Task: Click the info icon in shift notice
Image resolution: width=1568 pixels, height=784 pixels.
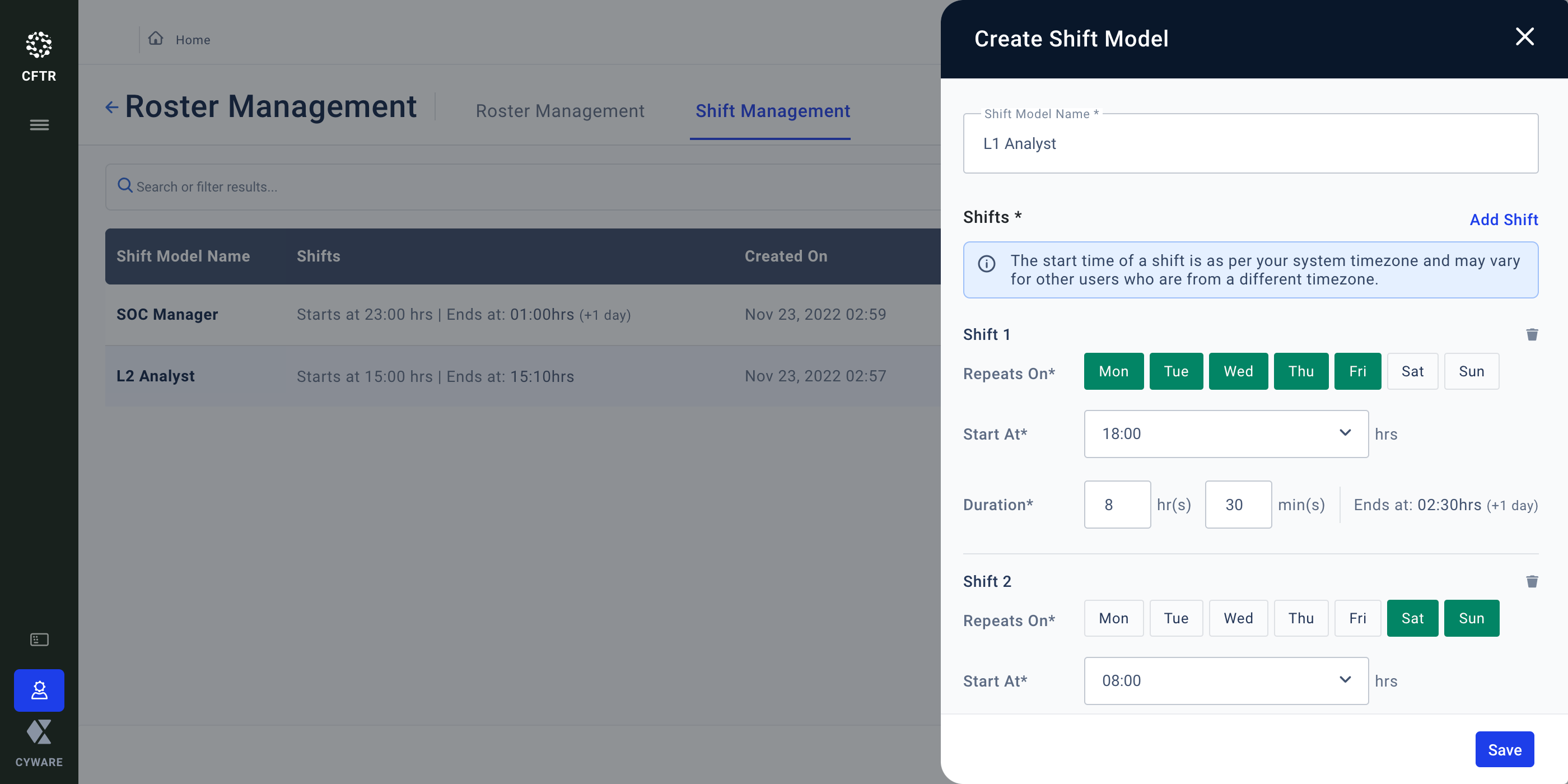Action: 989,263
